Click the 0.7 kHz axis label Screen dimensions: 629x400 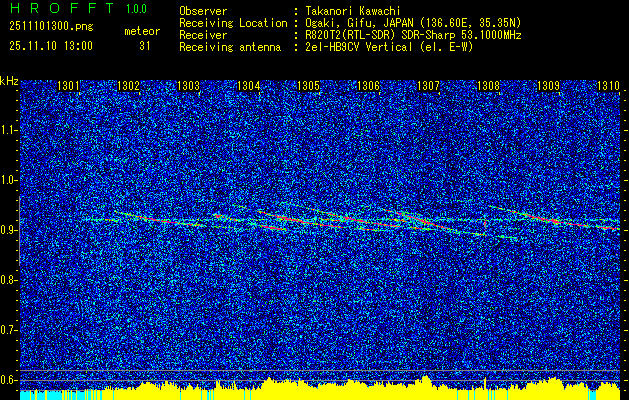point(8,330)
